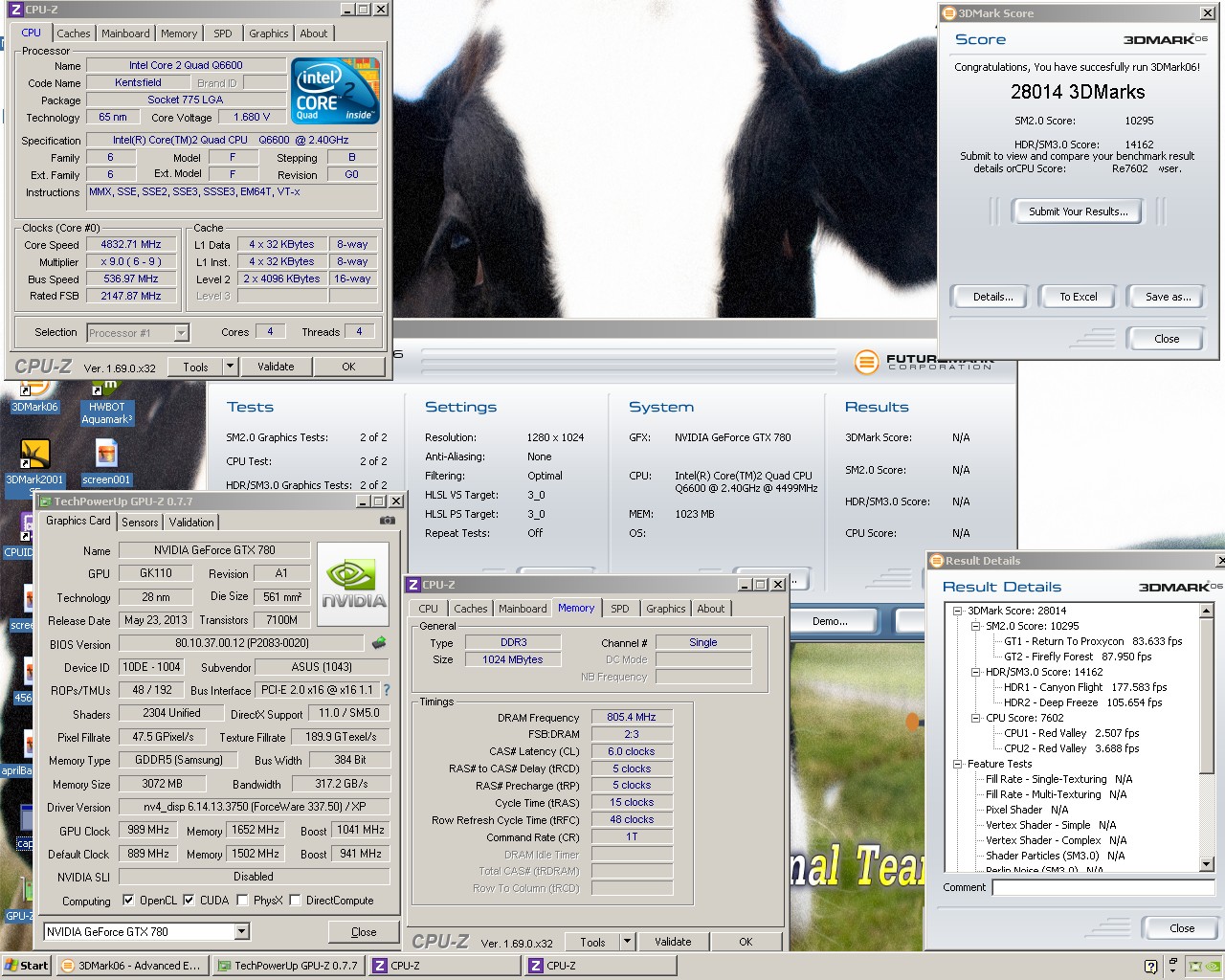Viewport: 1225px width, 980px height.
Task: Click the Result Details scrollbar thumb
Action: [x=1207, y=694]
